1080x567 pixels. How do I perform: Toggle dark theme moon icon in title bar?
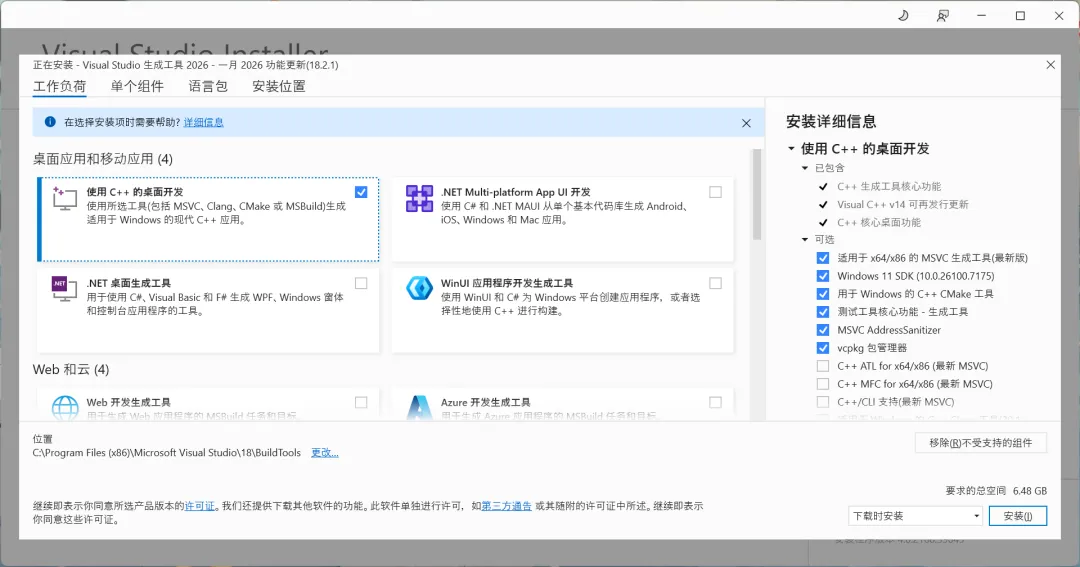point(903,15)
